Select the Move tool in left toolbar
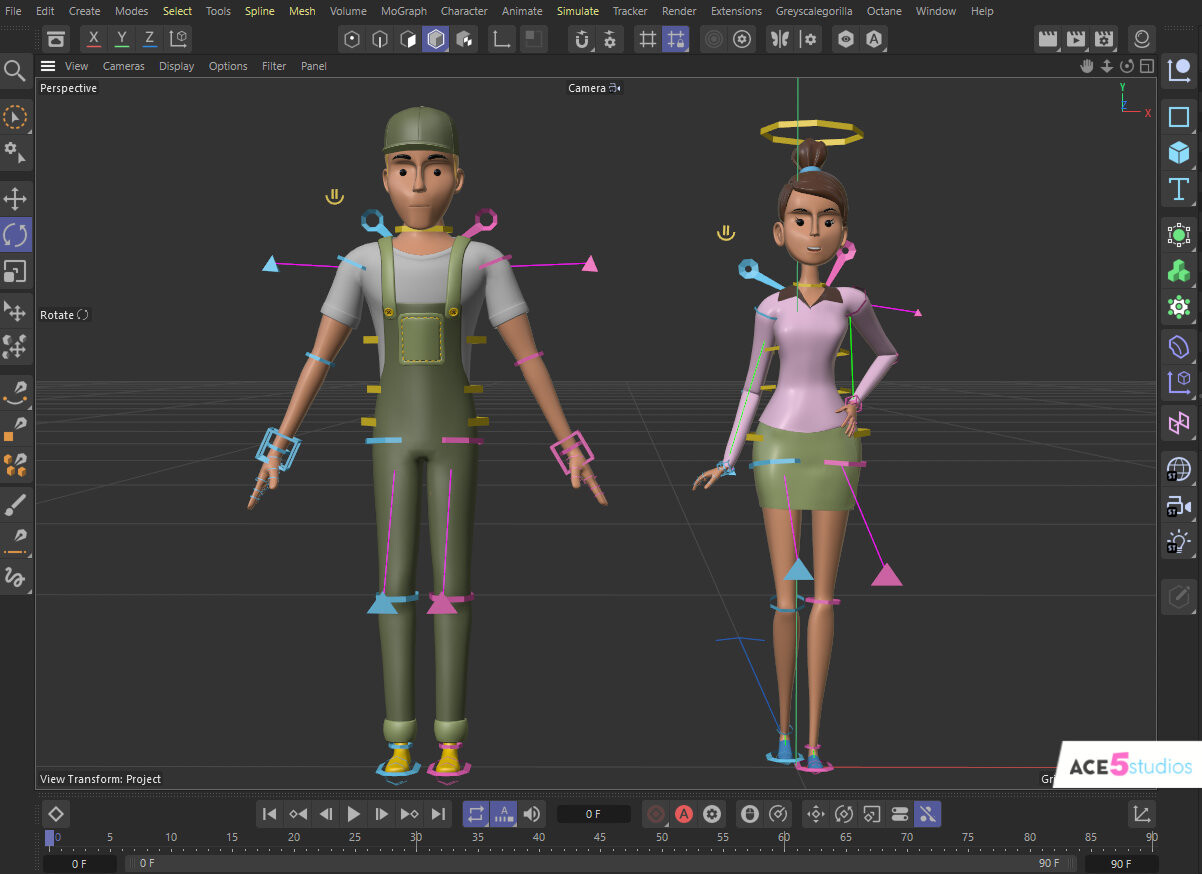The image size is (1202, 874). pos(15,198)
